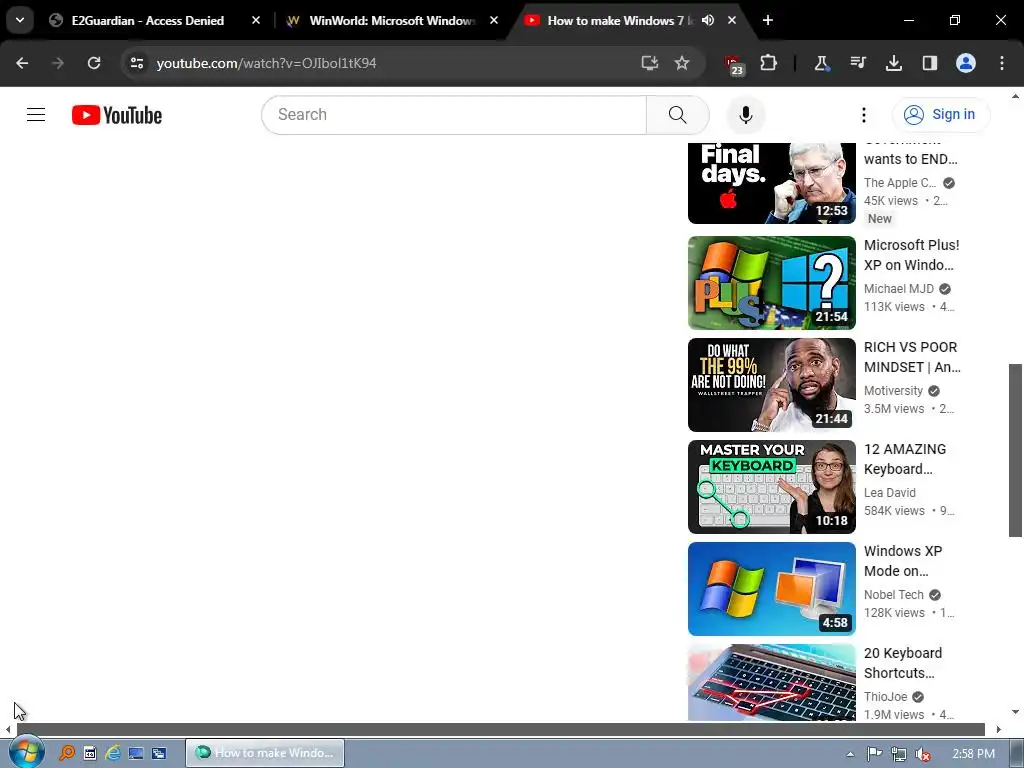Open Master Your Keyboard thumbnail
Viewport: 1024px width, 768px height.
[771, 487]
